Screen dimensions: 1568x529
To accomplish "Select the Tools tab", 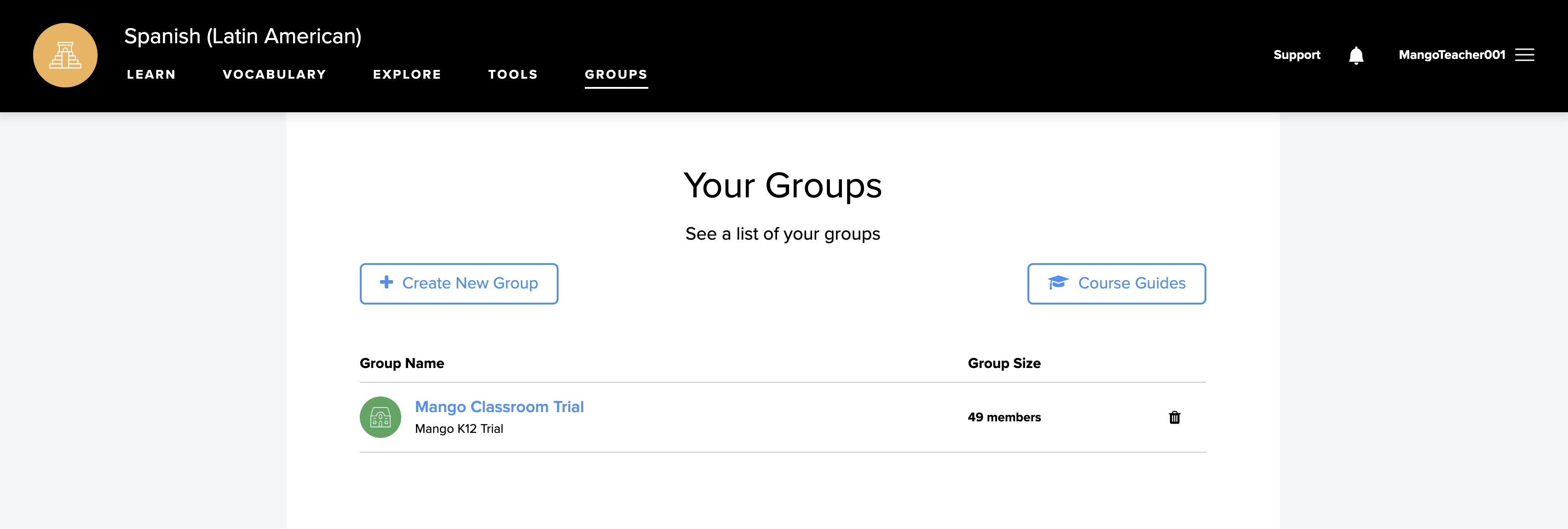I will (x=513, y=74).
